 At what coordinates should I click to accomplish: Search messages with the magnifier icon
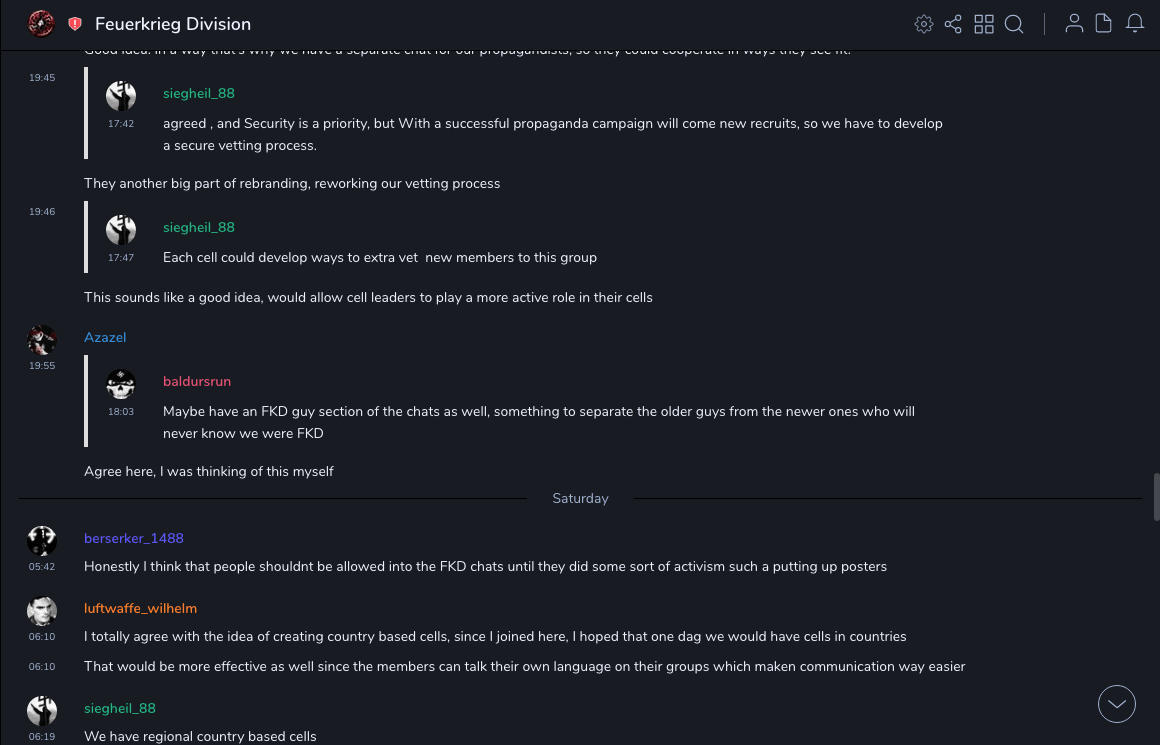click(1014, 24)
